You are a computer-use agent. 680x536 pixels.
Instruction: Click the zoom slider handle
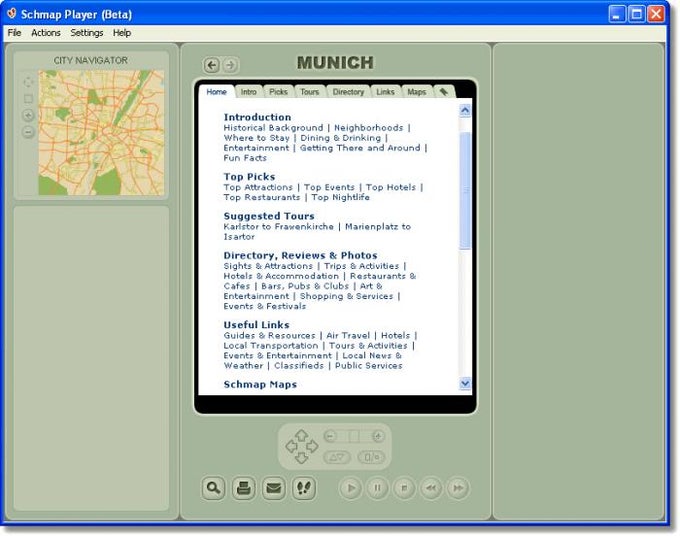[x=354, y=436]
